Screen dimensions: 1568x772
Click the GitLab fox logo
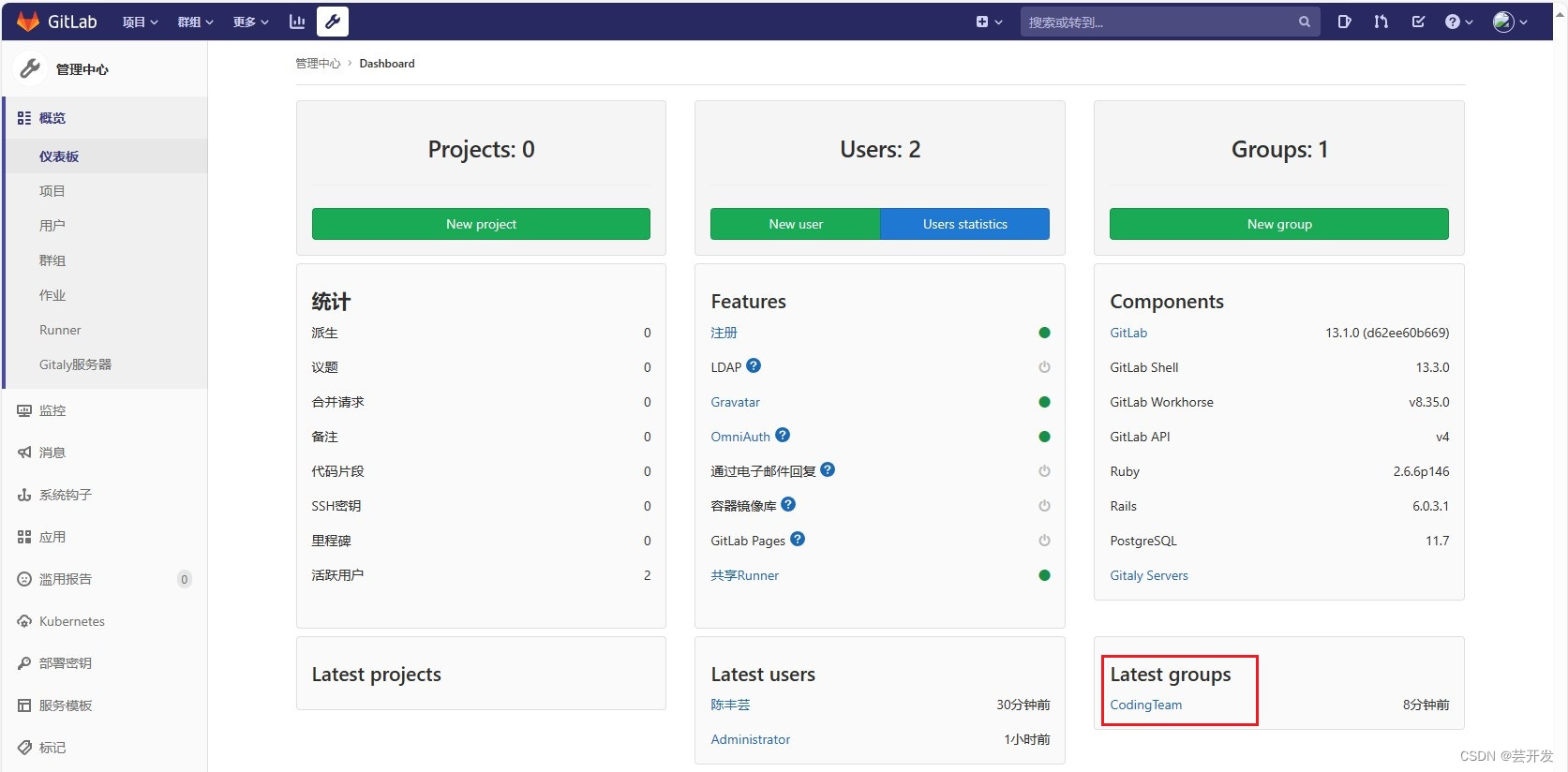click(x=28, y=21)
